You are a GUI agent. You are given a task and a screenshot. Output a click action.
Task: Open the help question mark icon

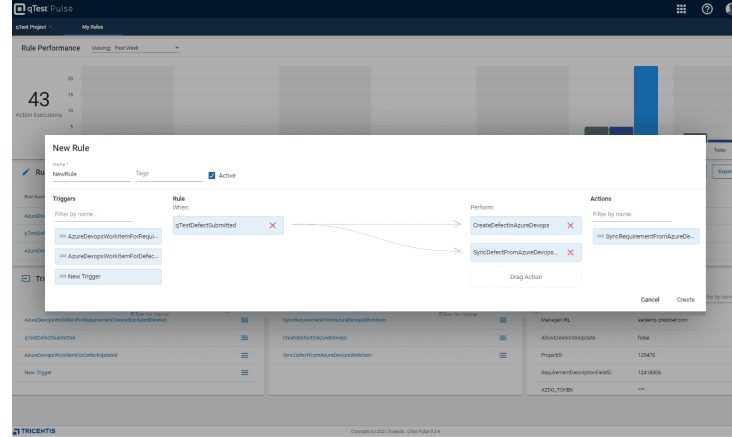pyautogui.click(x=707, y=9)
